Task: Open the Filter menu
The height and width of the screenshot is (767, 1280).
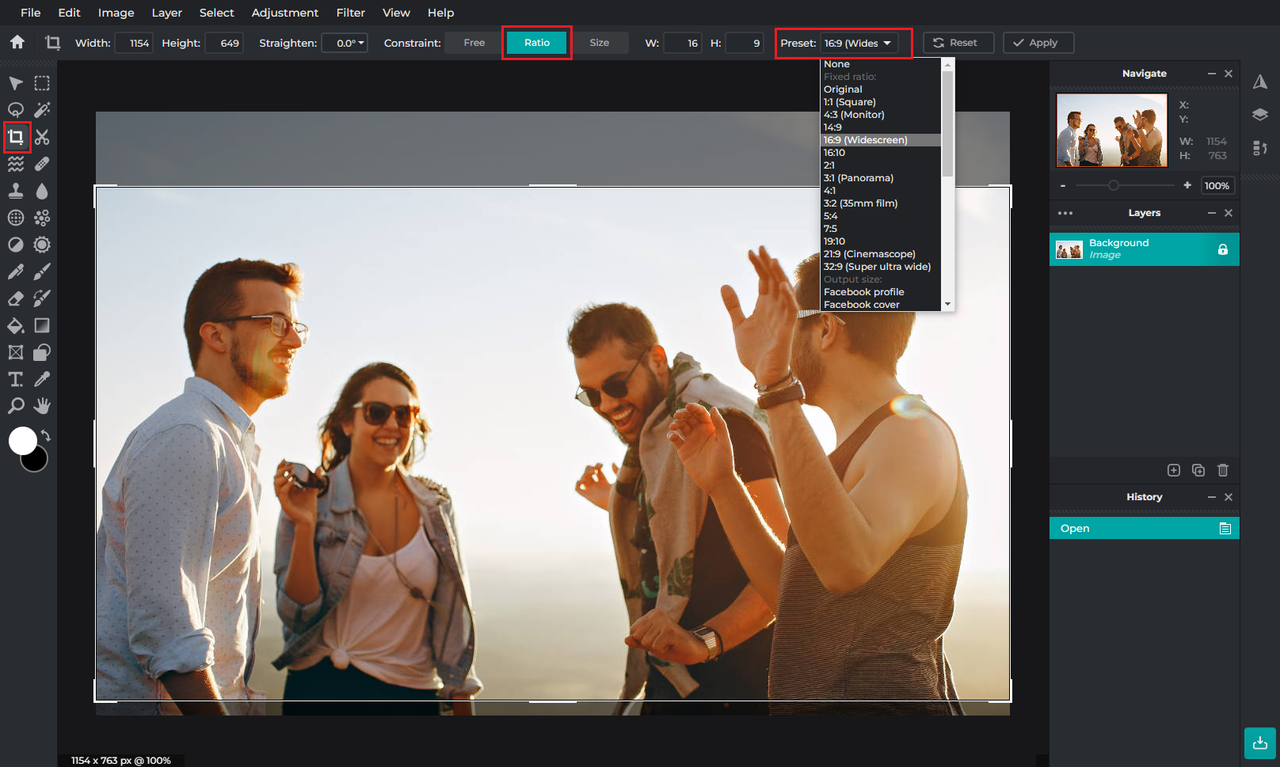Action: click(350, 12)
